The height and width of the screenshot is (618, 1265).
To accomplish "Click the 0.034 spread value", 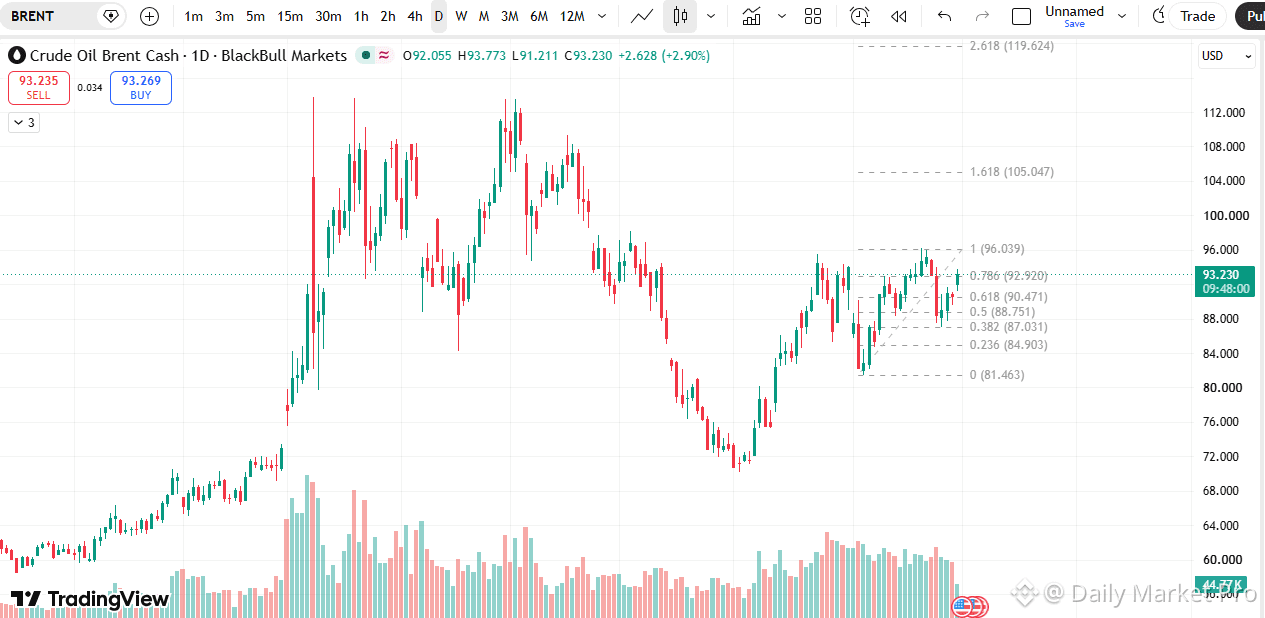I will click(90, 88).
